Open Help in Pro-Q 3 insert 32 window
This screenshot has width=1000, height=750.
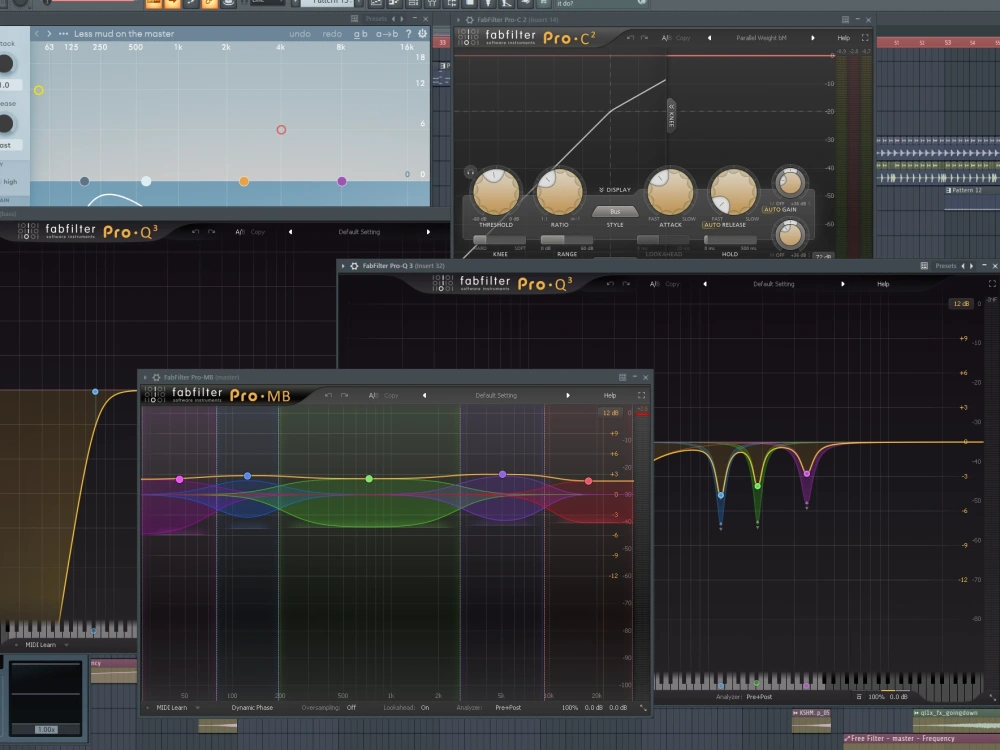pyautogui.click(x=883, y=284)
